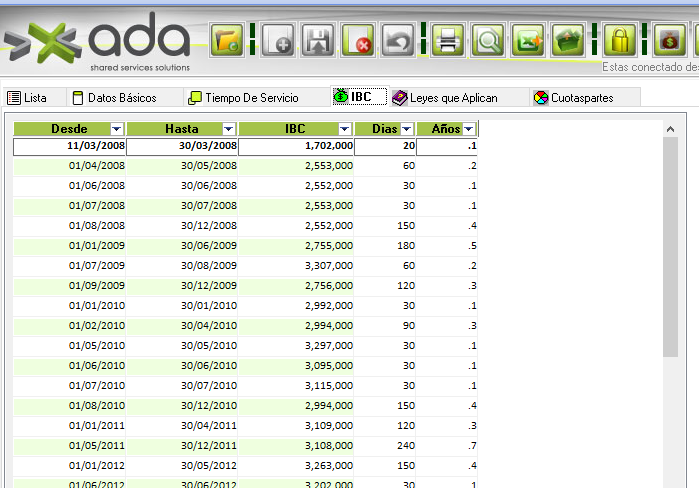Click the open folder toolbar icon
The height and width of the screenshot is (488, 699).
(x=228, y=41)
